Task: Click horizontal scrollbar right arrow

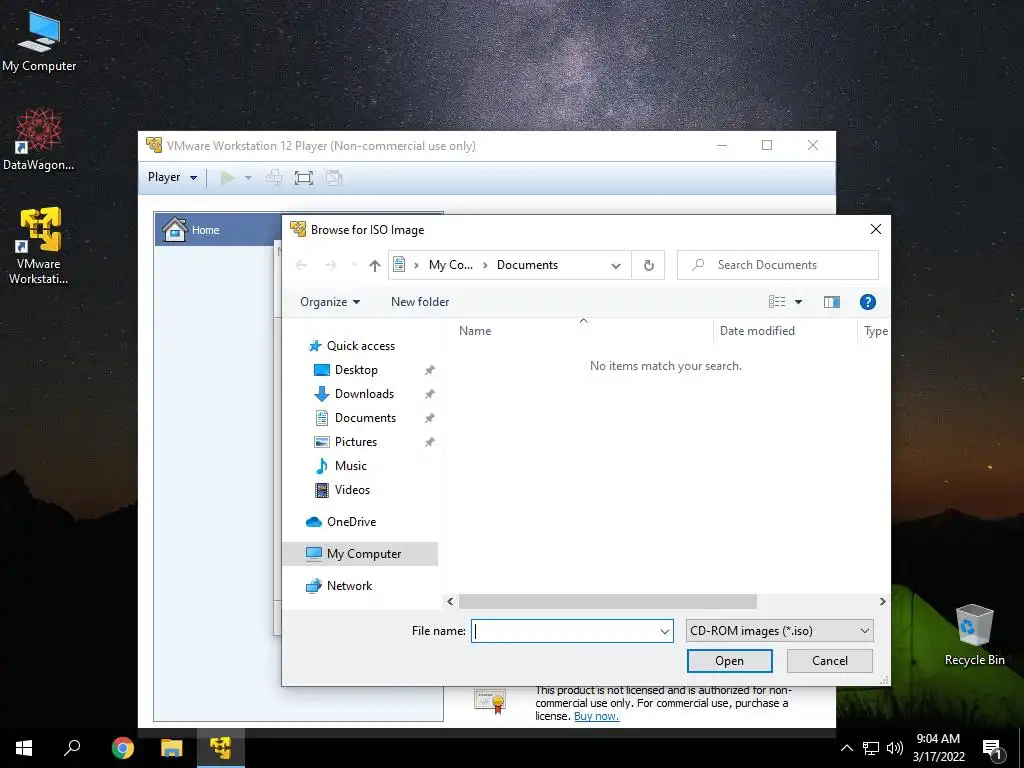Action: click(x=882, y=601)
